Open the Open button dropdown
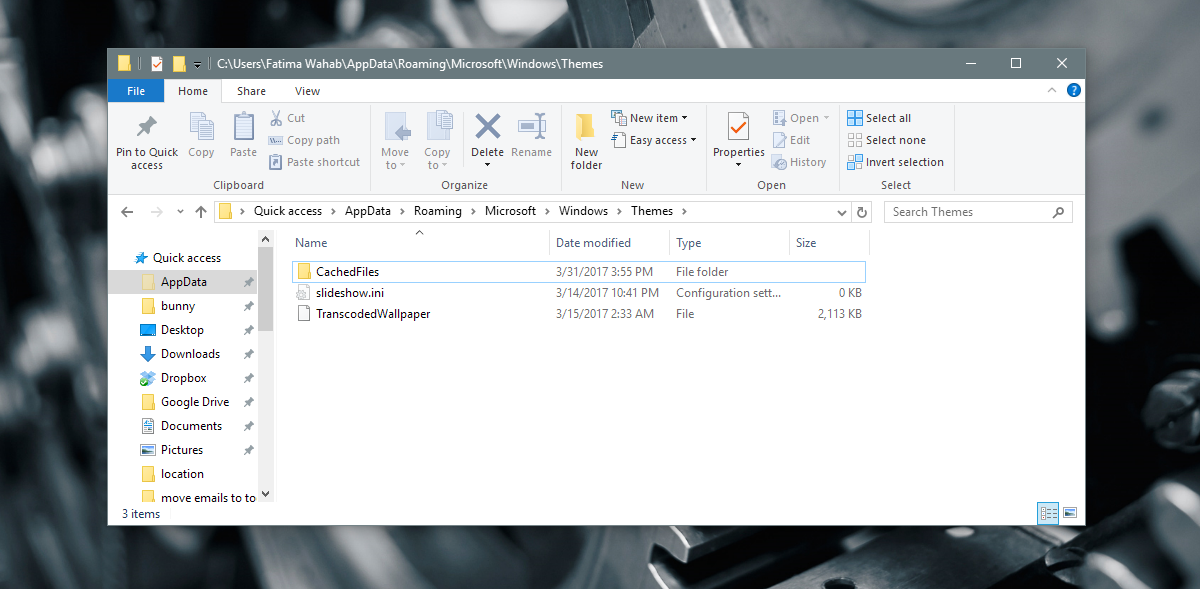 pyautogui.click(x=827, y=118)
